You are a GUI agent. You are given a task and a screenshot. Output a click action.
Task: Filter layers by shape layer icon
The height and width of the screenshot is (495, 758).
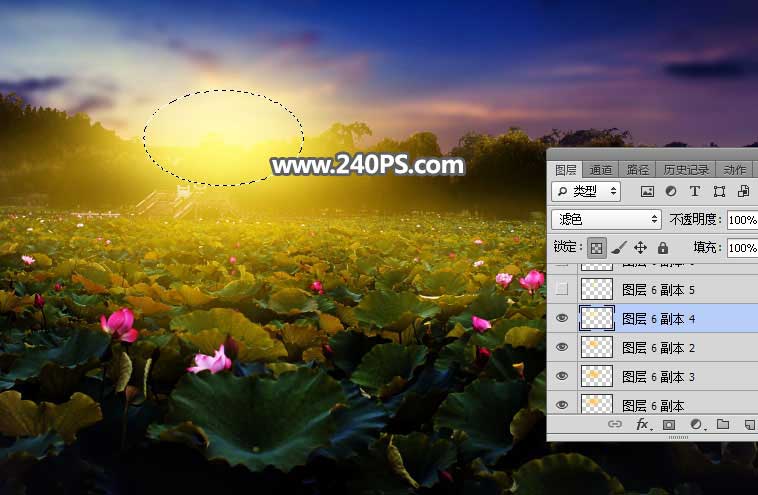click(x=719, y=191)
